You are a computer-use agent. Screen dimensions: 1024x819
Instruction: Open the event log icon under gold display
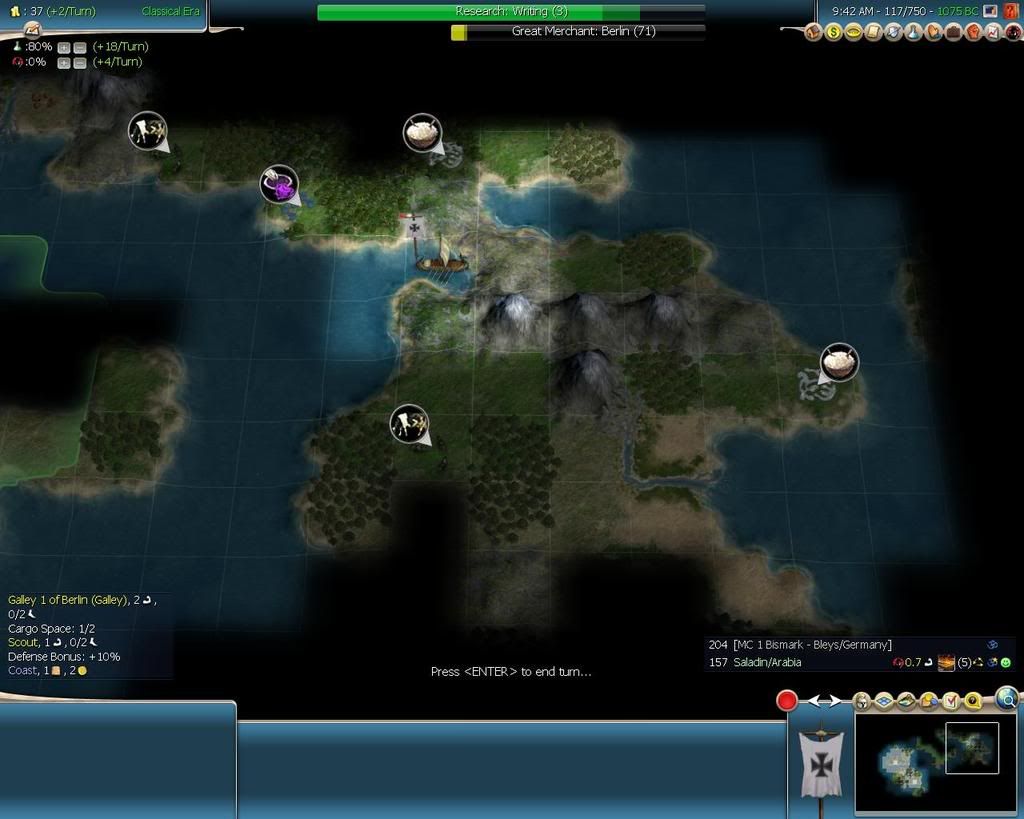point(32,29)
